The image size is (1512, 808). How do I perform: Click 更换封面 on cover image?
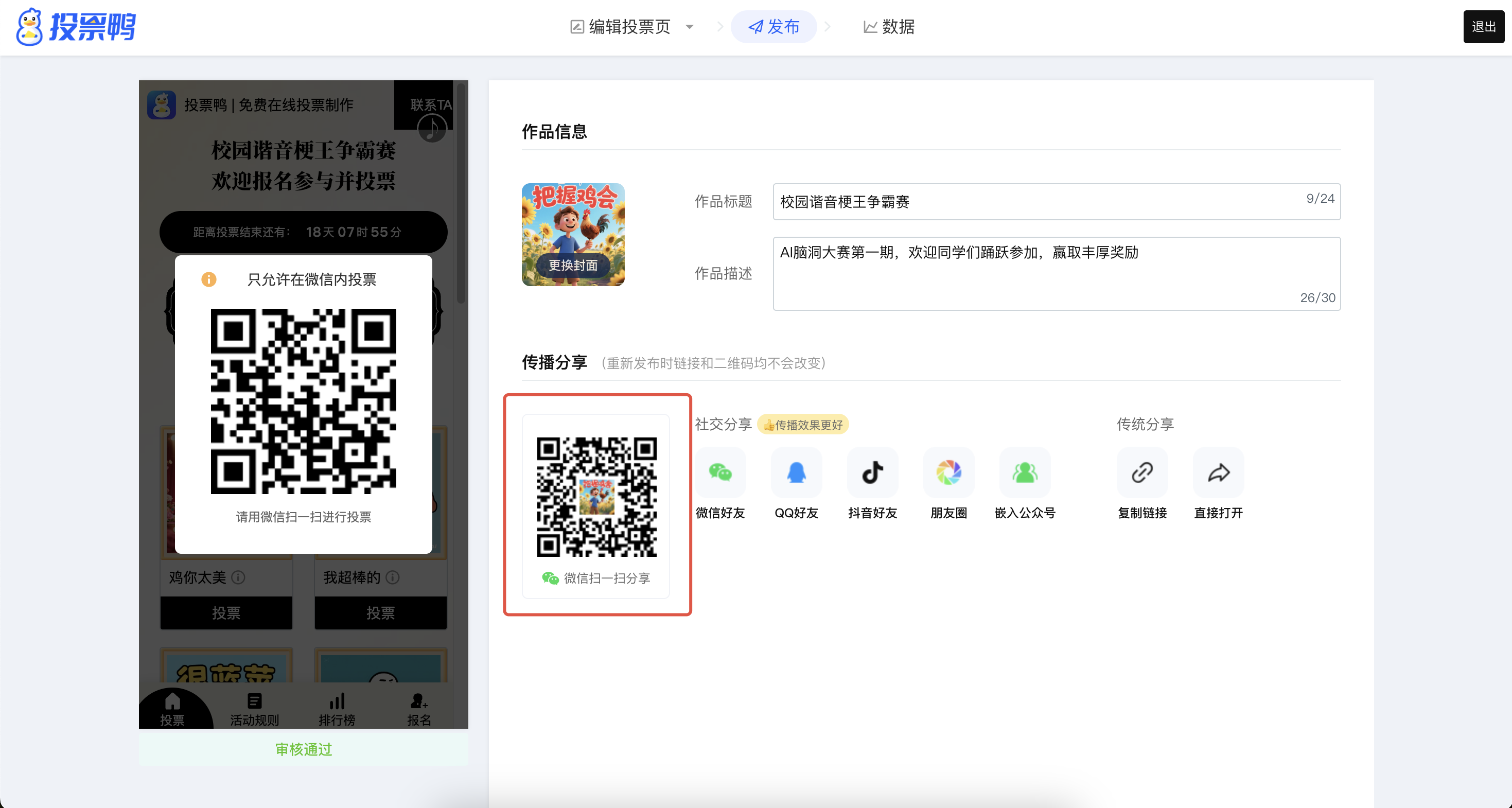pos(573,265)
